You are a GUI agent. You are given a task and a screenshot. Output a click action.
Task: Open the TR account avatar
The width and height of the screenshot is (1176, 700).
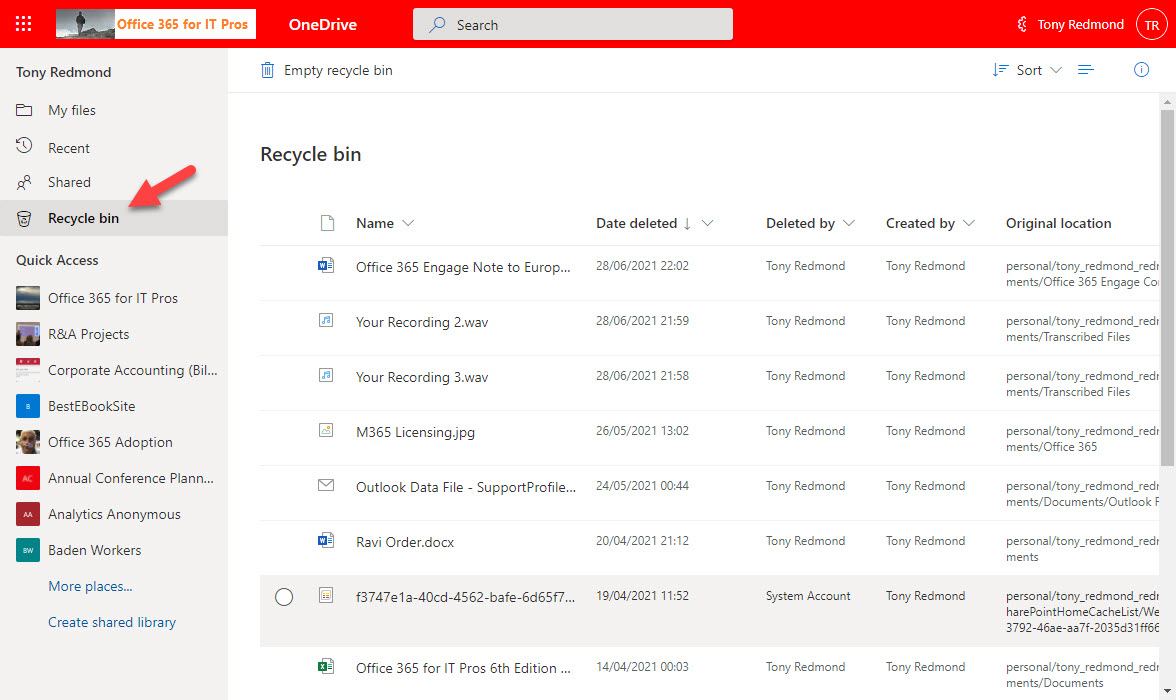[x=1151, y=24]
